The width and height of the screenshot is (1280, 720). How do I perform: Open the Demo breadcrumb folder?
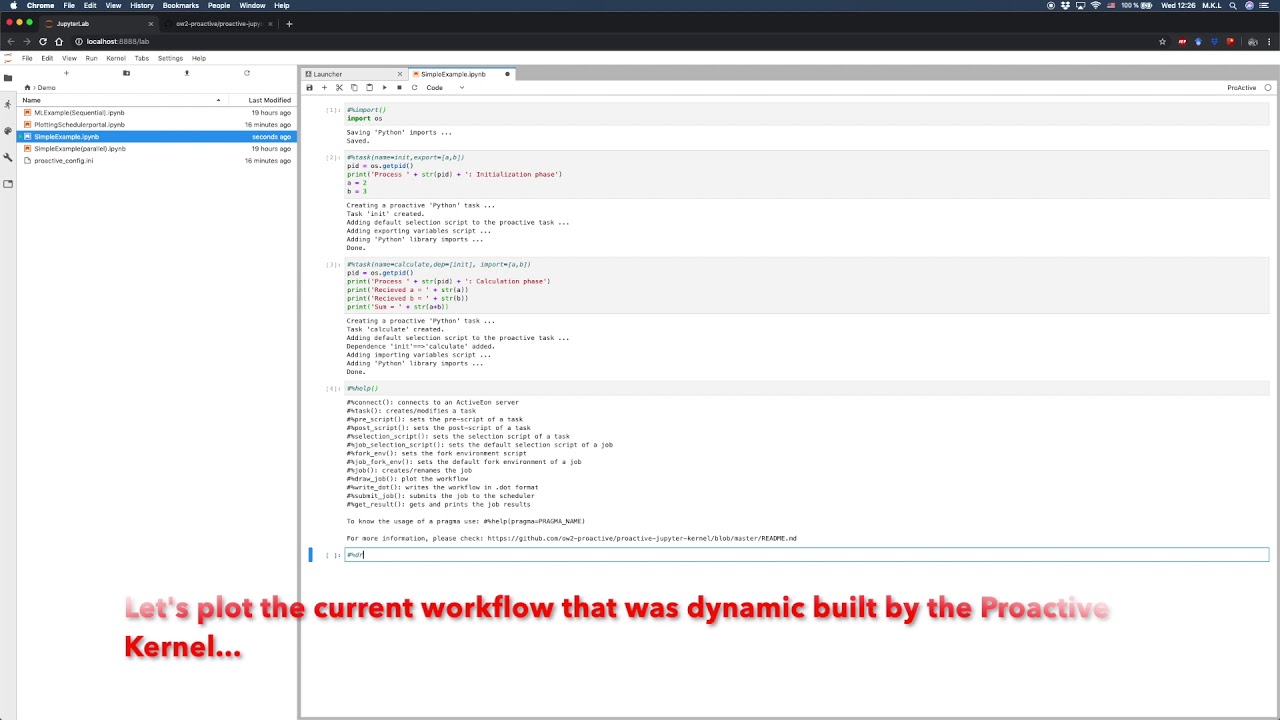coord(47,88)
